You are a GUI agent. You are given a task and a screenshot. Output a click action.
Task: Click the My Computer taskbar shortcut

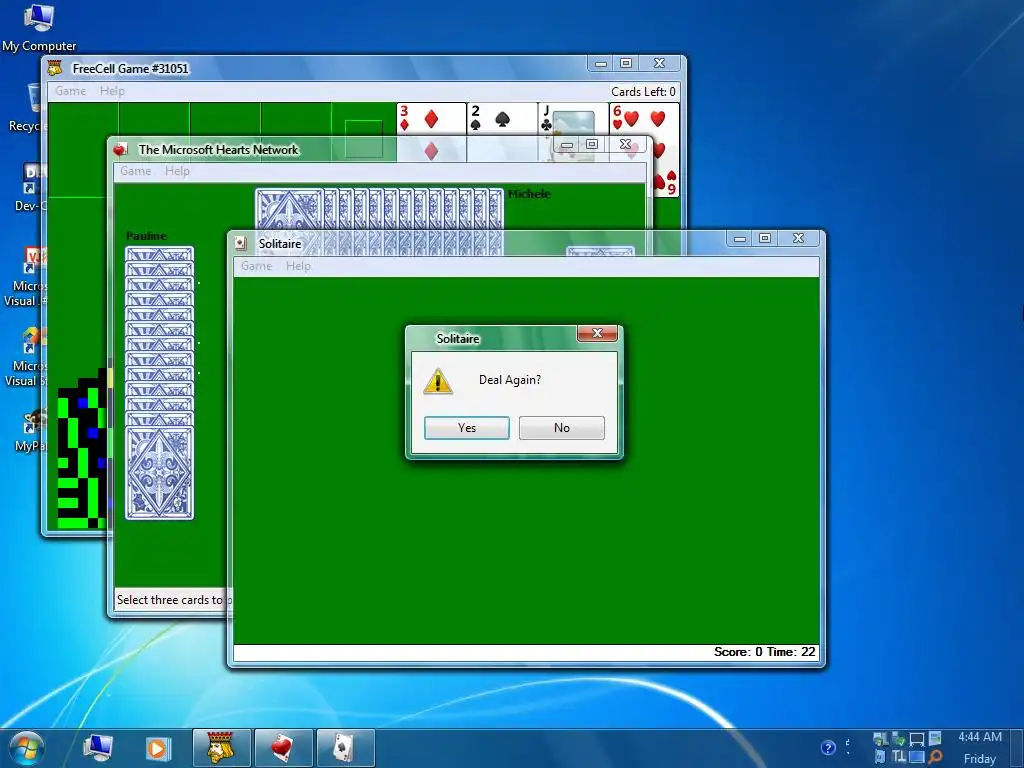[x=98, y=748]
